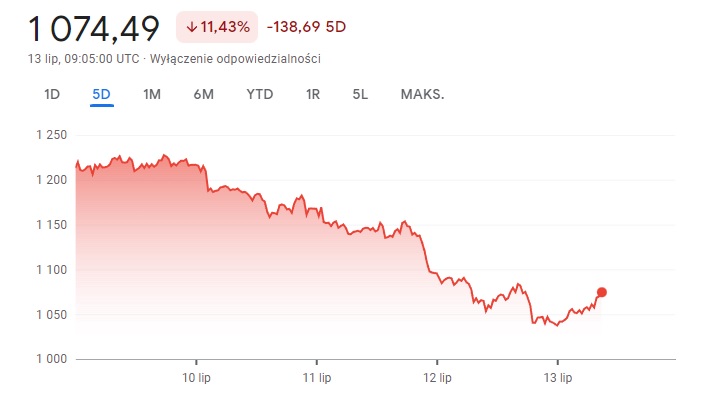Screen dimensions: 720x405
Task: Select the 5D time range tab
Action: coord(101,95)
